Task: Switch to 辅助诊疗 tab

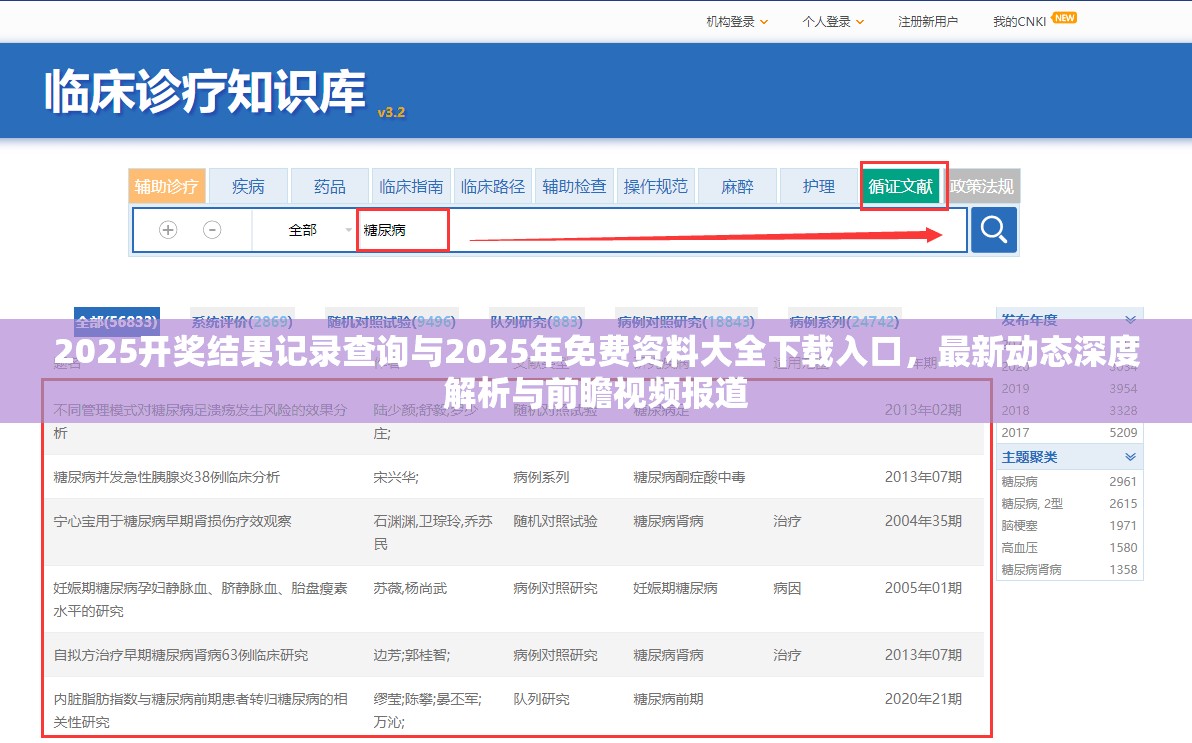Action: 166,186
